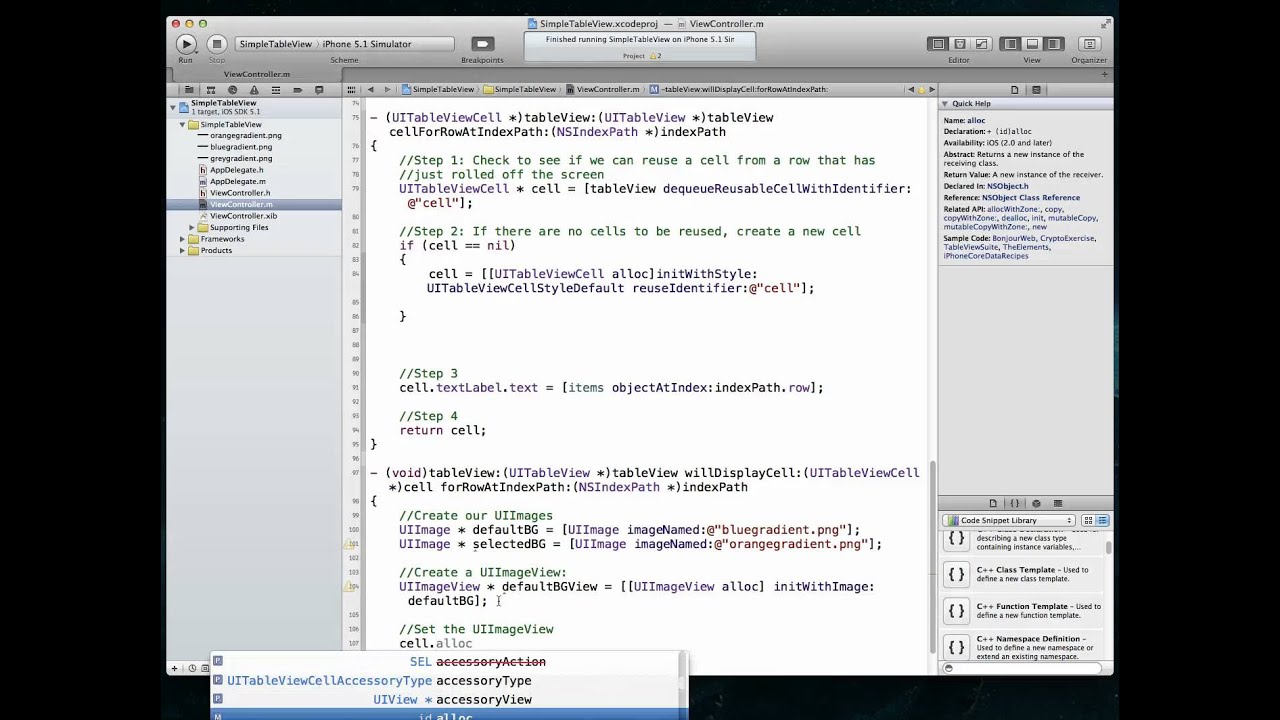Open the method list in jump bar
This screenshot has width=1280, height=720.
(739, 90)
